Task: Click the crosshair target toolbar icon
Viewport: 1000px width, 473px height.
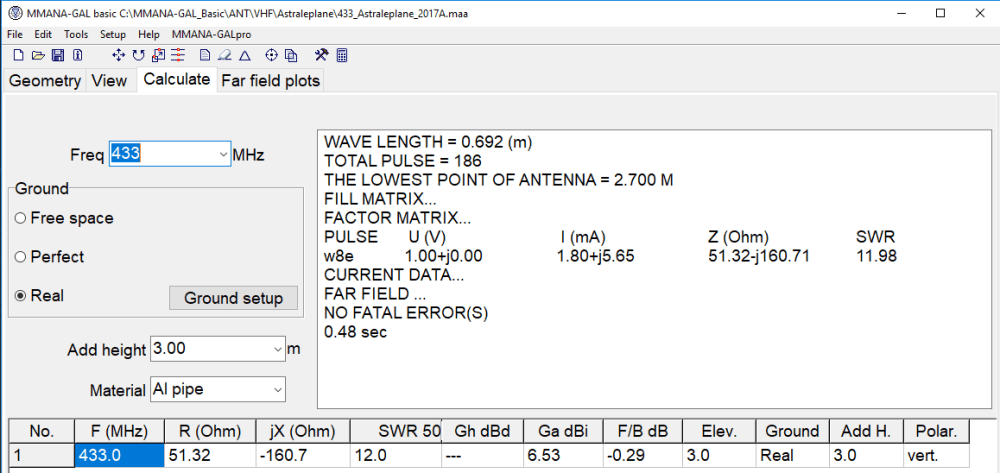Action: point(271,55)
